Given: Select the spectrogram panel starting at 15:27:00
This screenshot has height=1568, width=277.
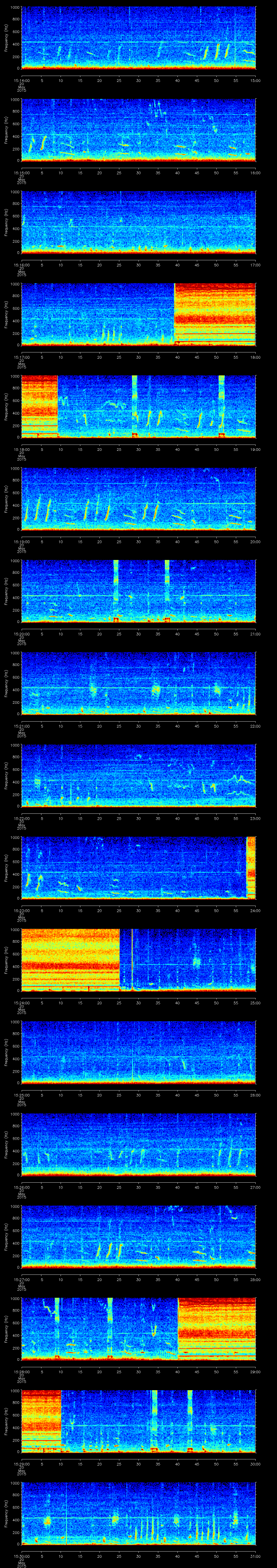Looking at the screenshot, I should (138, 1237).
